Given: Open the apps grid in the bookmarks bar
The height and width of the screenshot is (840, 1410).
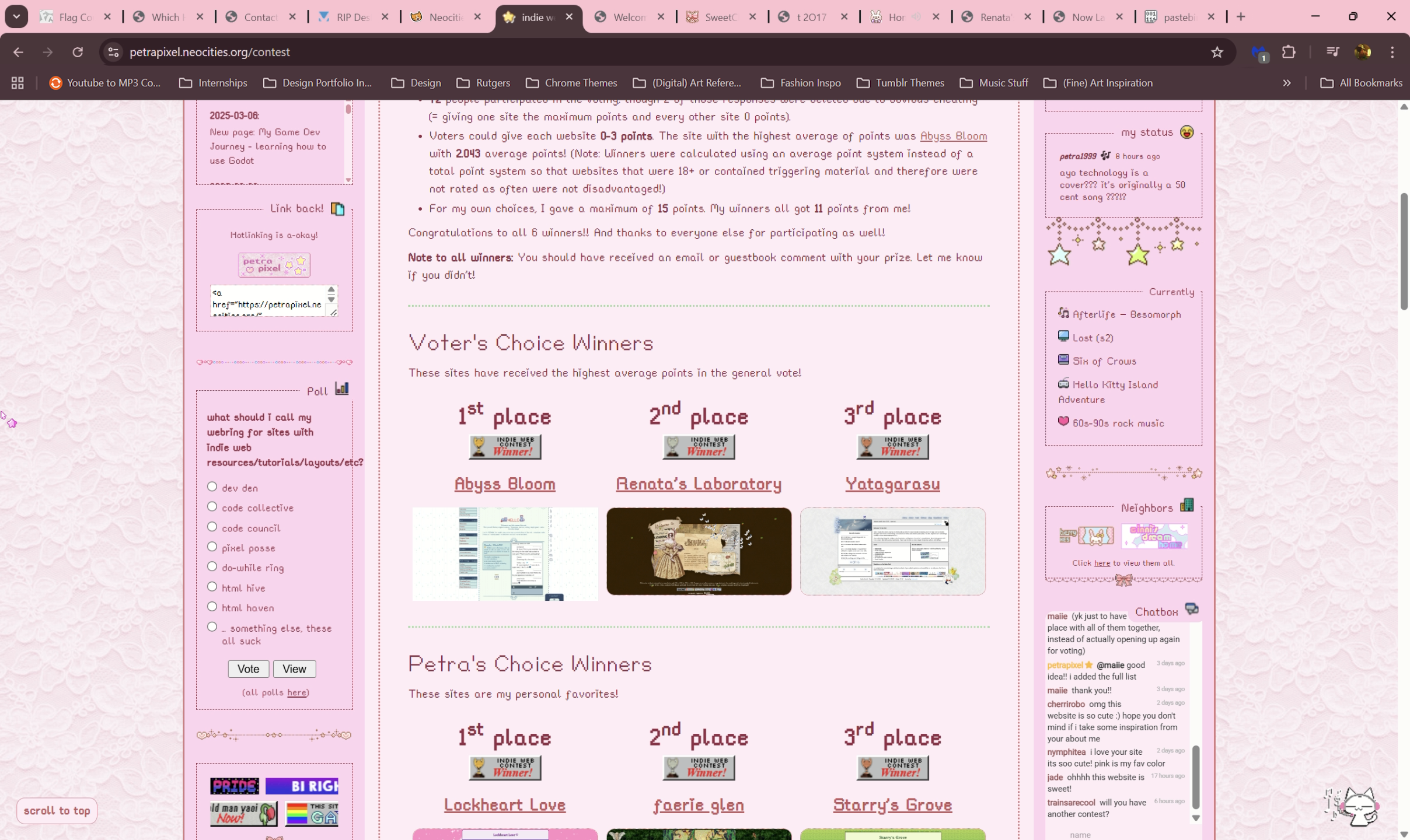Looking at the screenshot, I should (x=18, y=83).
